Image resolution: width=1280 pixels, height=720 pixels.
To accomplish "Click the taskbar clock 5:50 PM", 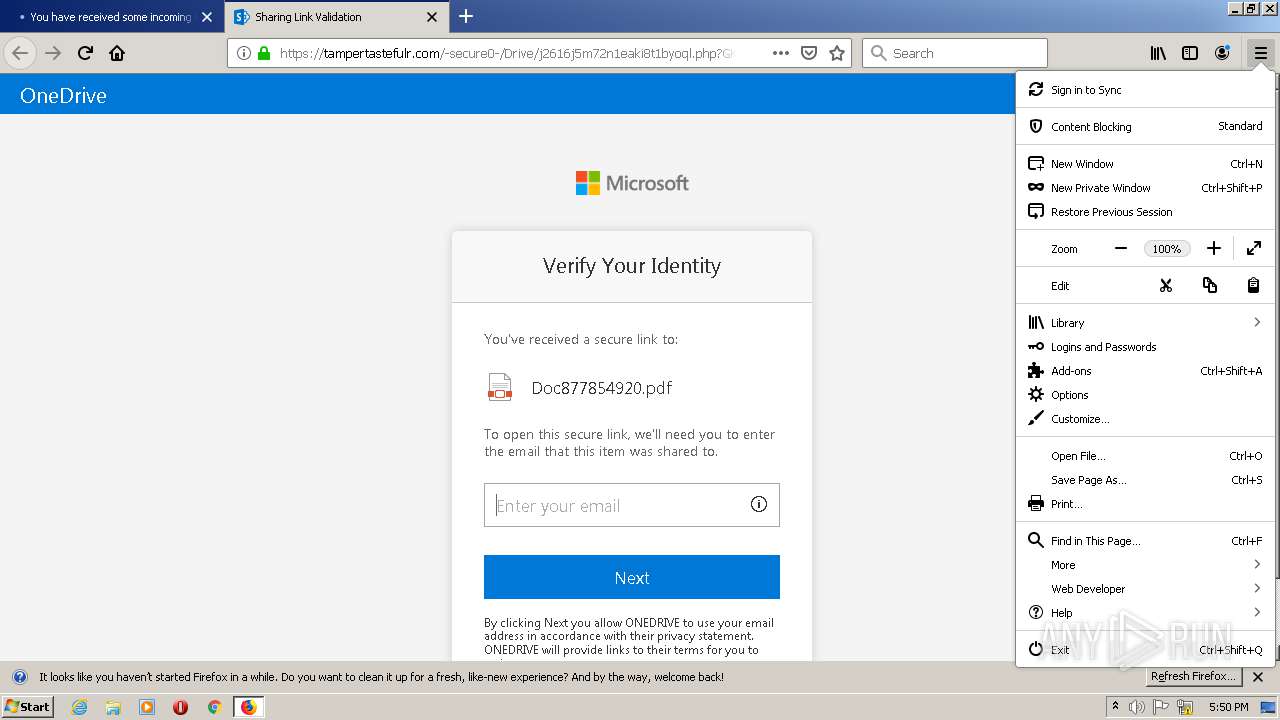I will point(1228,707).
